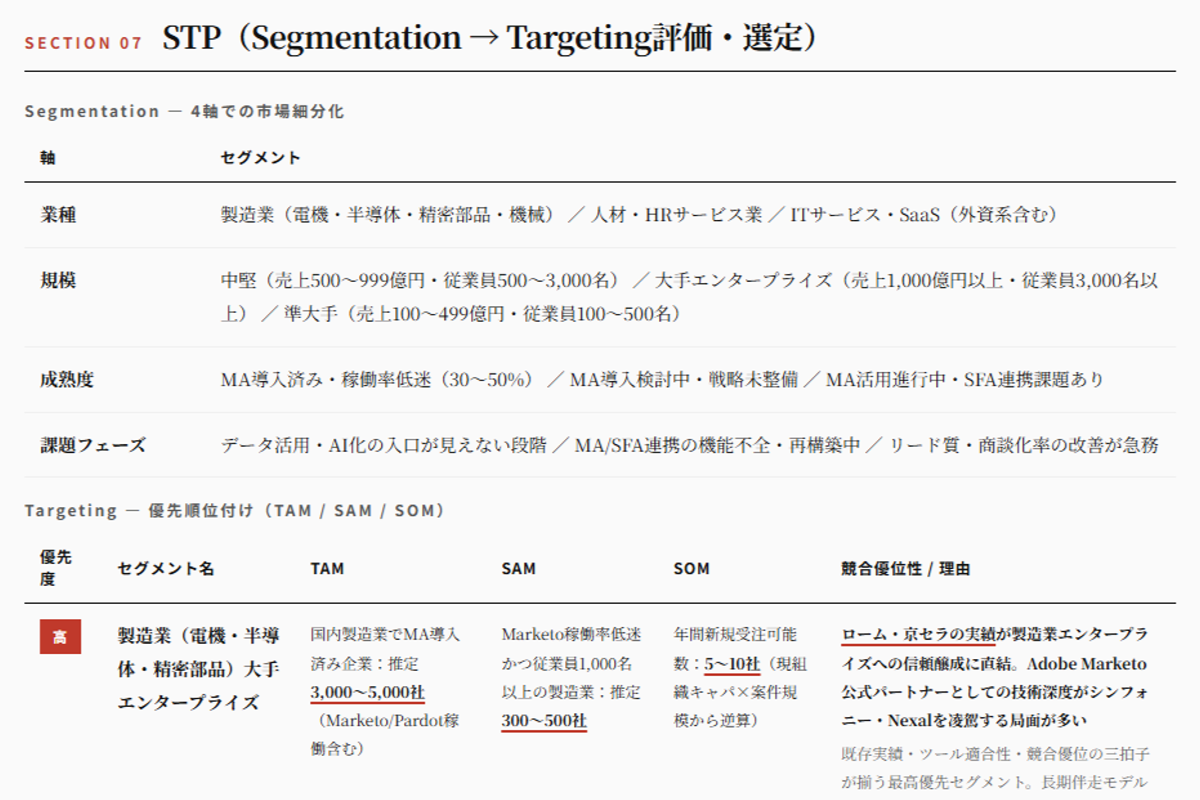Screen dimensions: 1200x800
Task: Click the SECTION 07 label
Action: point(83,43)
